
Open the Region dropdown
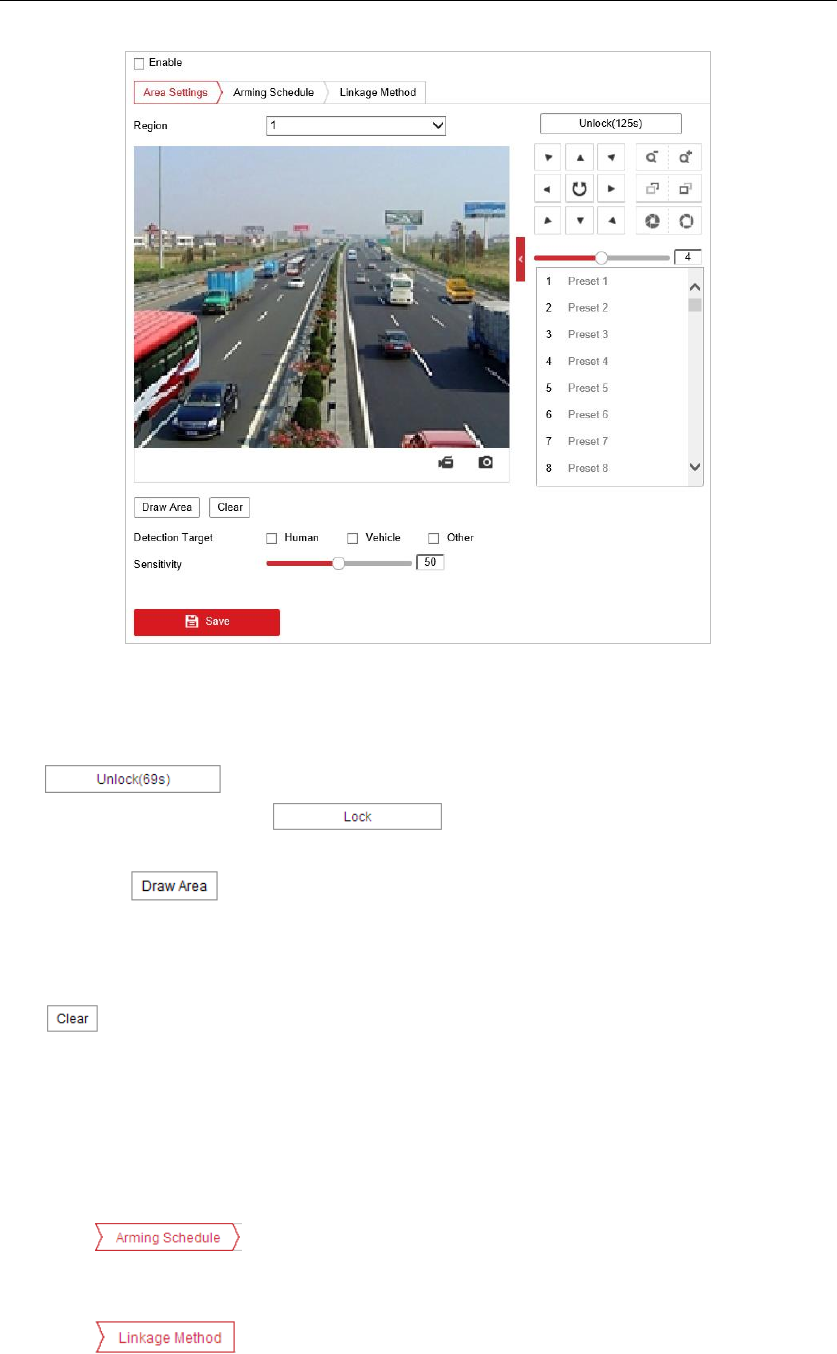pyautogui.click(x=356, y=126)
